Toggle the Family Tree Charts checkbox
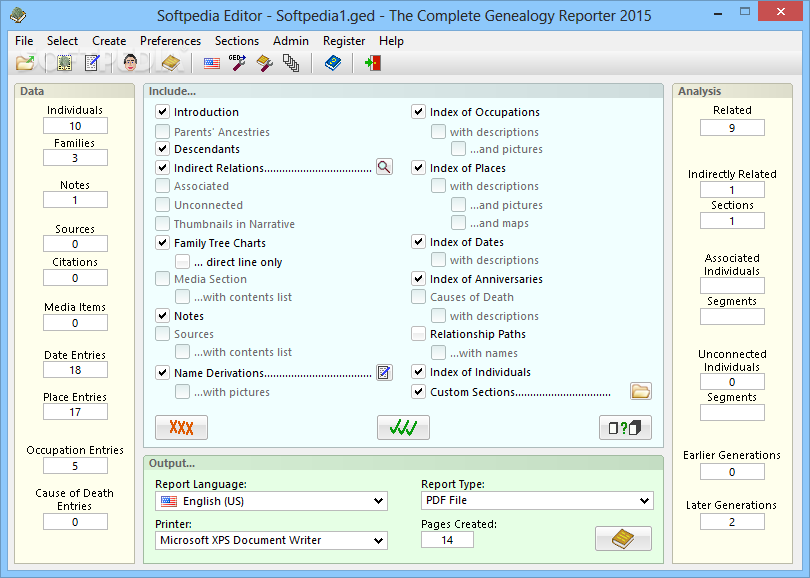Screen dimensions: 810x578 (163, 243)
